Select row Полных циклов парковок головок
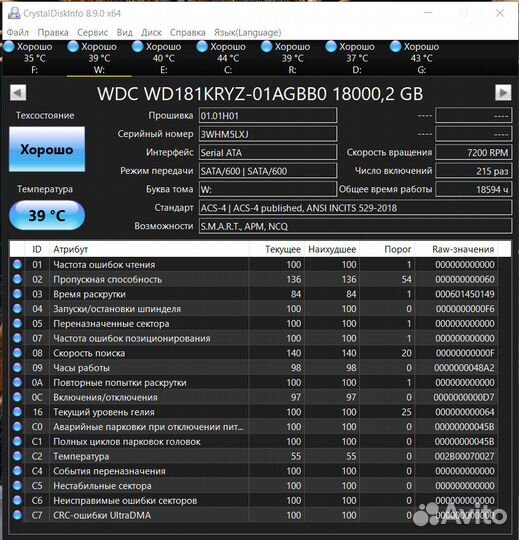Viewport: 519px width, 540px height. (253, 442)
